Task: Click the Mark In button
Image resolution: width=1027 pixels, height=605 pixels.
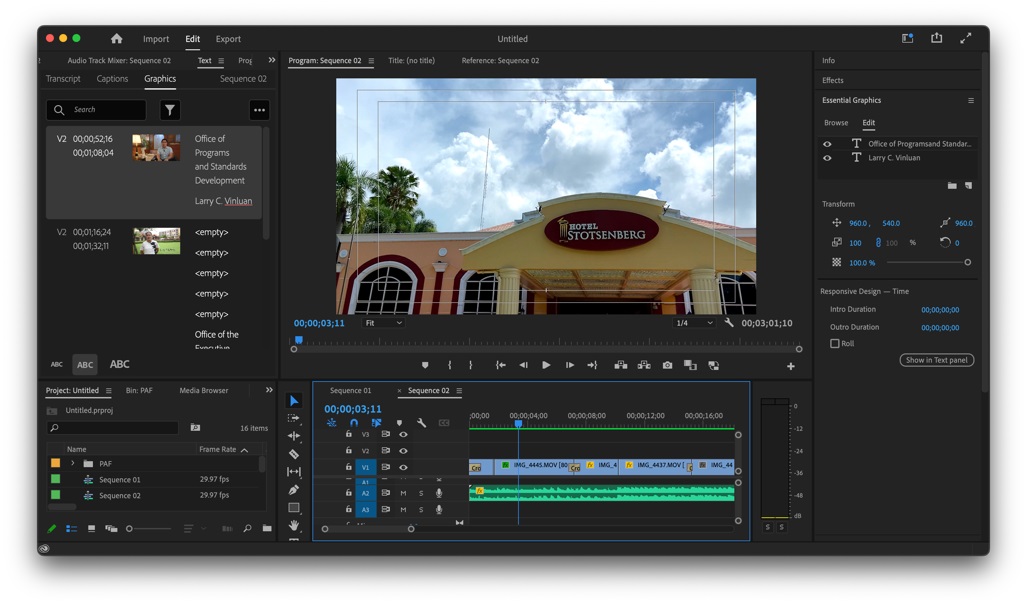Action: [x=449, y=365]
